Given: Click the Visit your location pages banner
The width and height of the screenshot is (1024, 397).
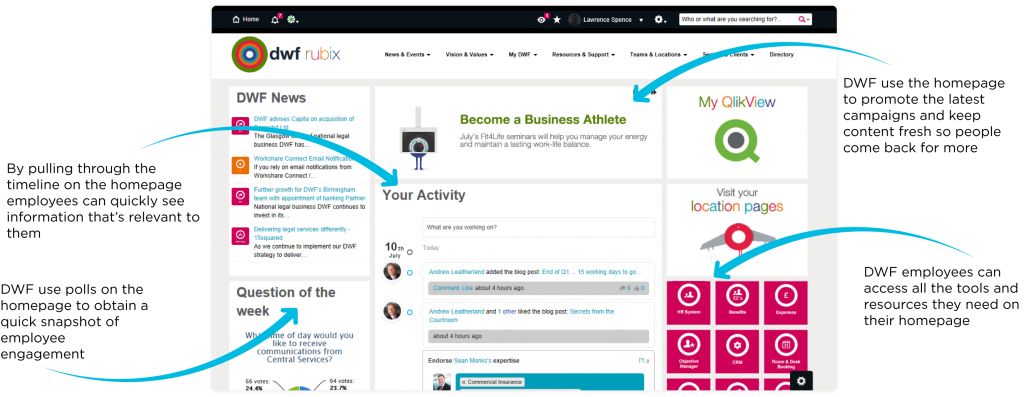Looking at the screenshot, I should [x=737, y=229].
